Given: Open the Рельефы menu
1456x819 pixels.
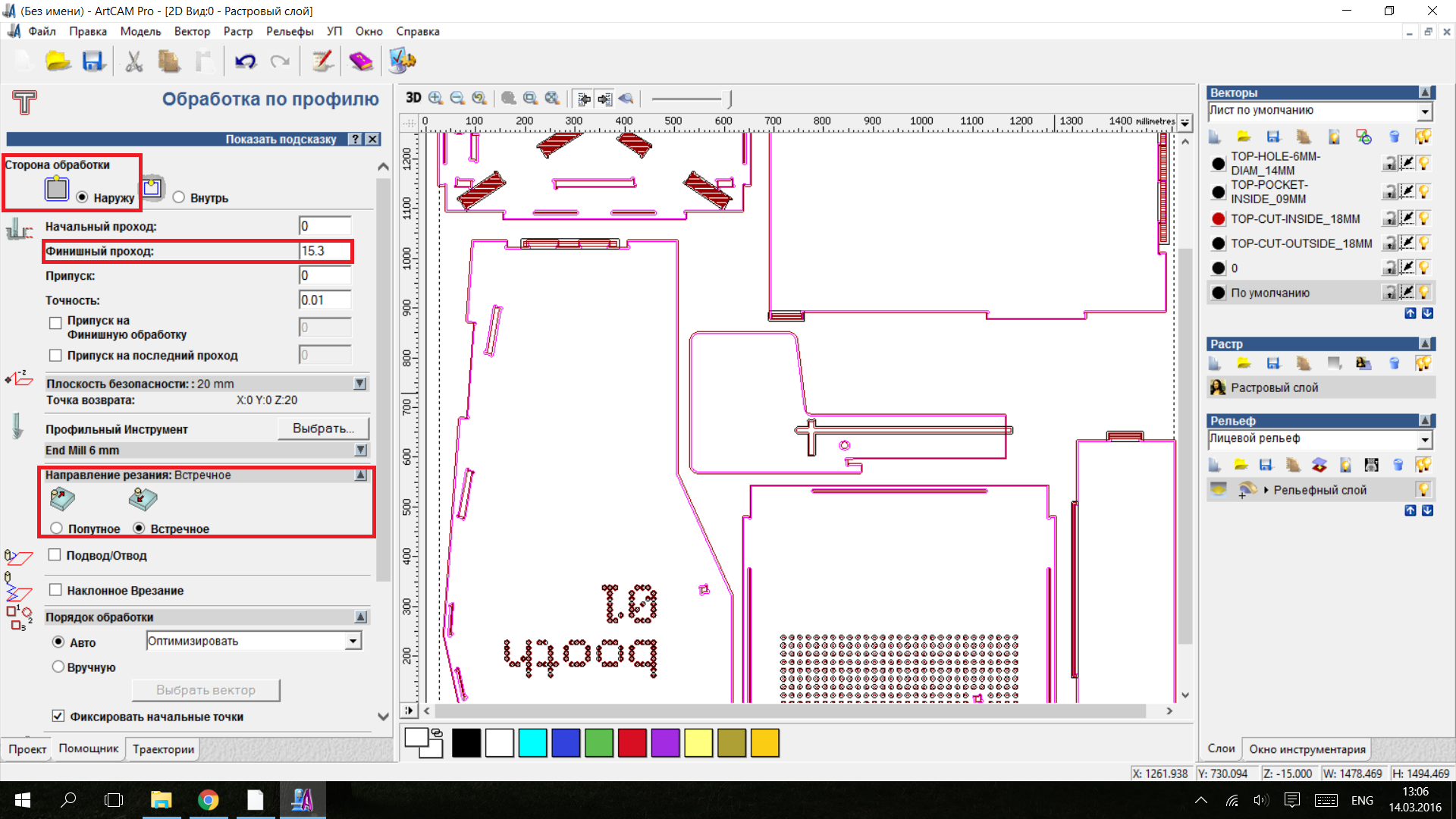Looking at the screenshot, I should 290,31.
